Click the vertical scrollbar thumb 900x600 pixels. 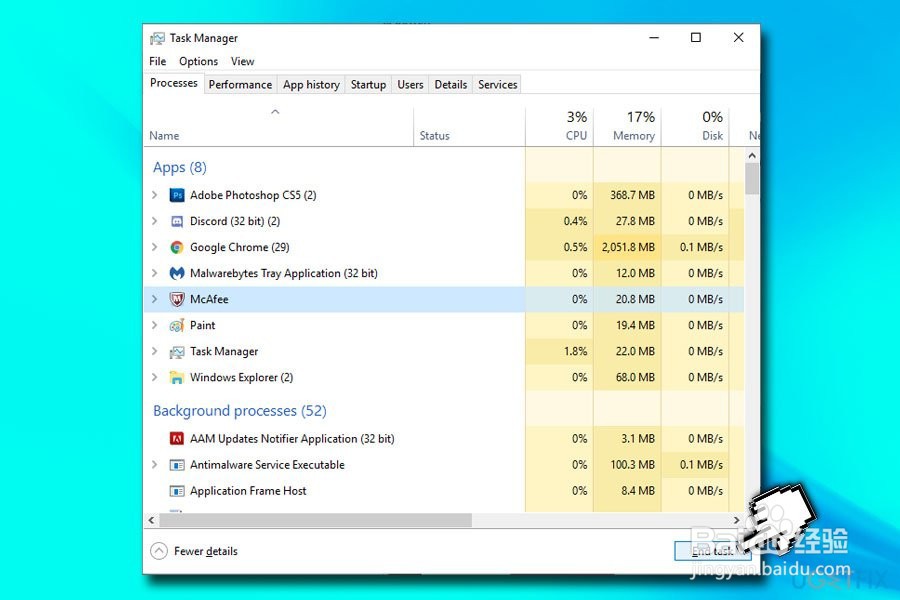(752, 179)
